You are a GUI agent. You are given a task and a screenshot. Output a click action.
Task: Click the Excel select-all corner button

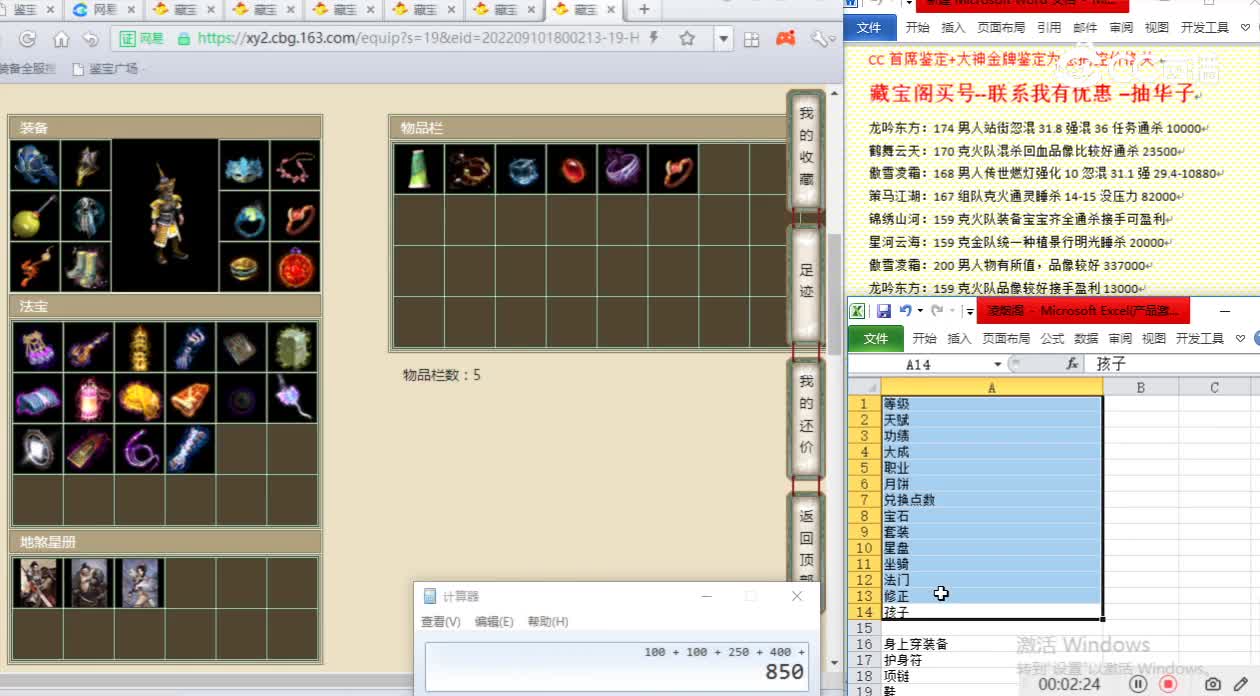[x=864, y=387]
